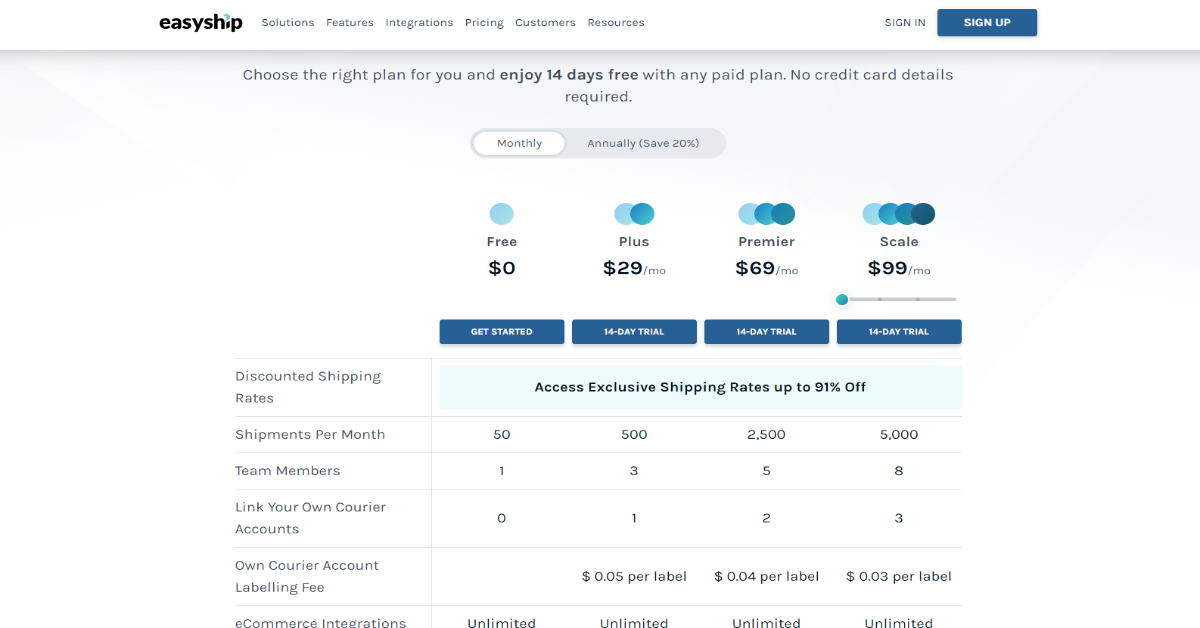Click the $ 0.03 per label fee
The height and width of the screenshot is (628, 1200).
899,576
